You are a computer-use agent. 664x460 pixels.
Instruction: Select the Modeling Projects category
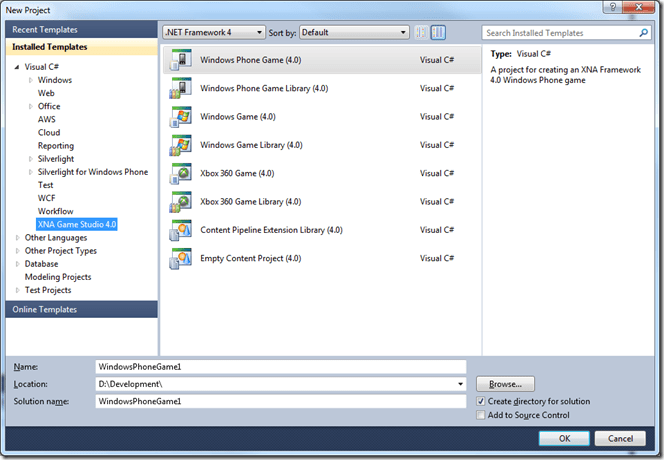[x=58, y=277]
